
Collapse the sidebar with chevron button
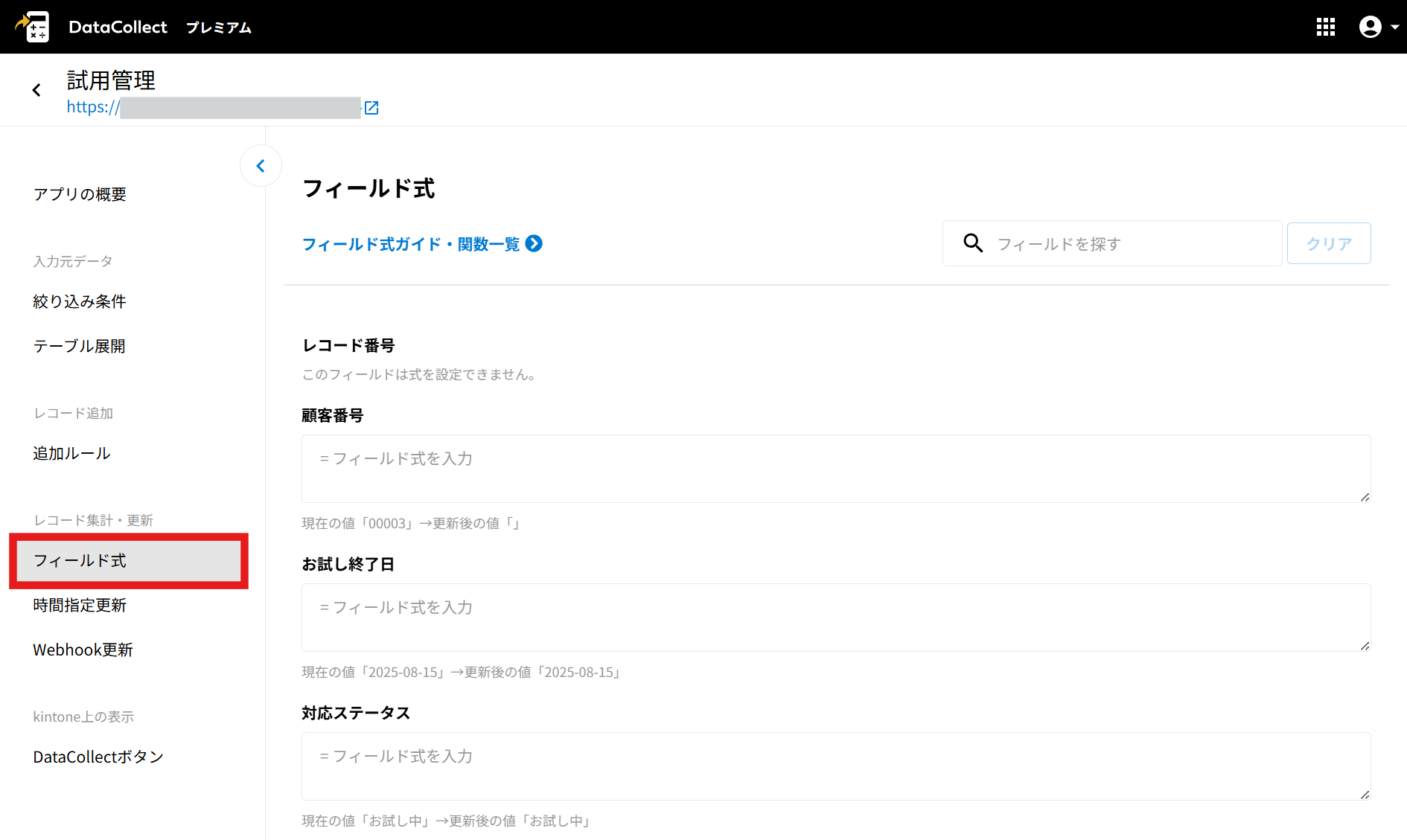point(261,166)
